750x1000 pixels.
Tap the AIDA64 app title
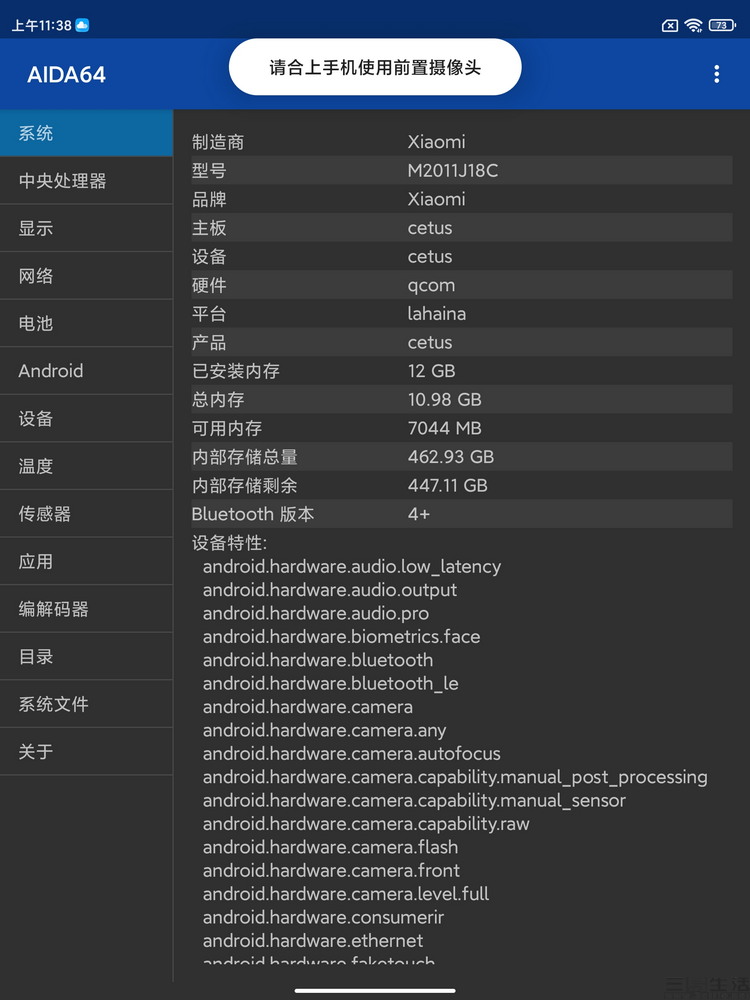tap(66, 75)
